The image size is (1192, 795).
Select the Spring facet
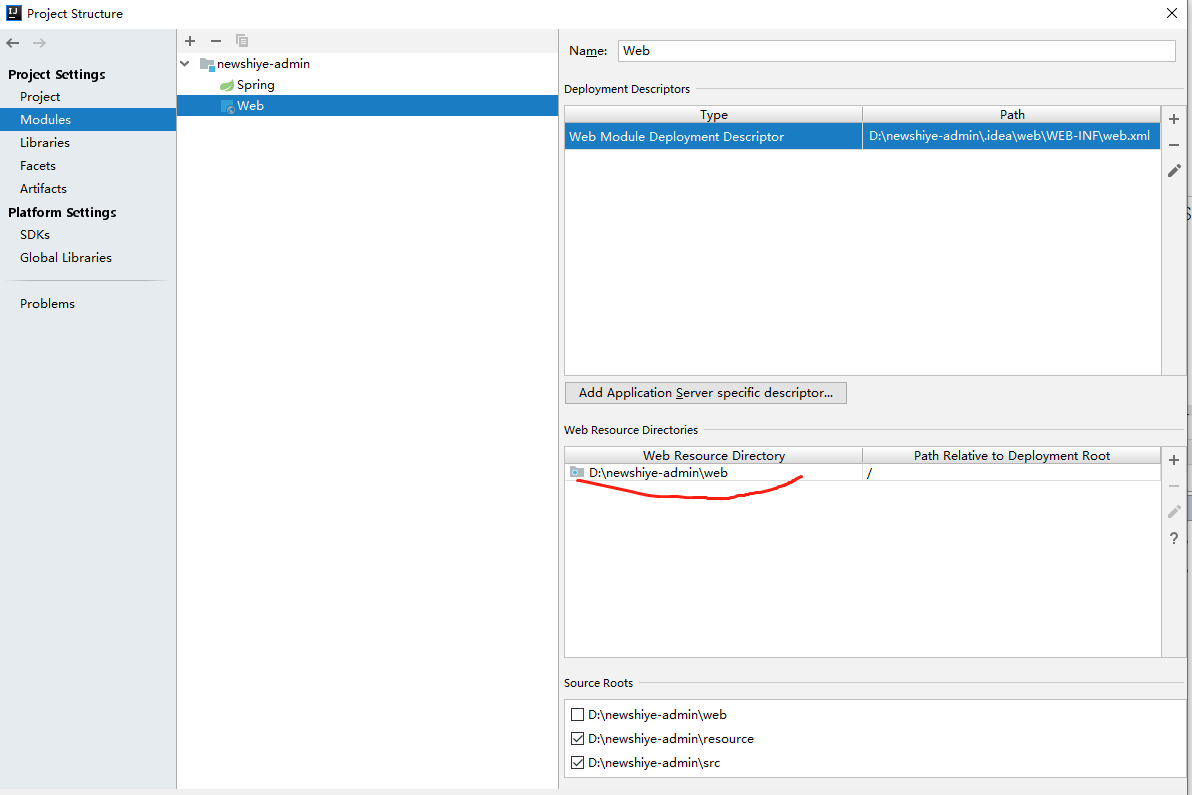pyautogui.click(x=255, y=85)
